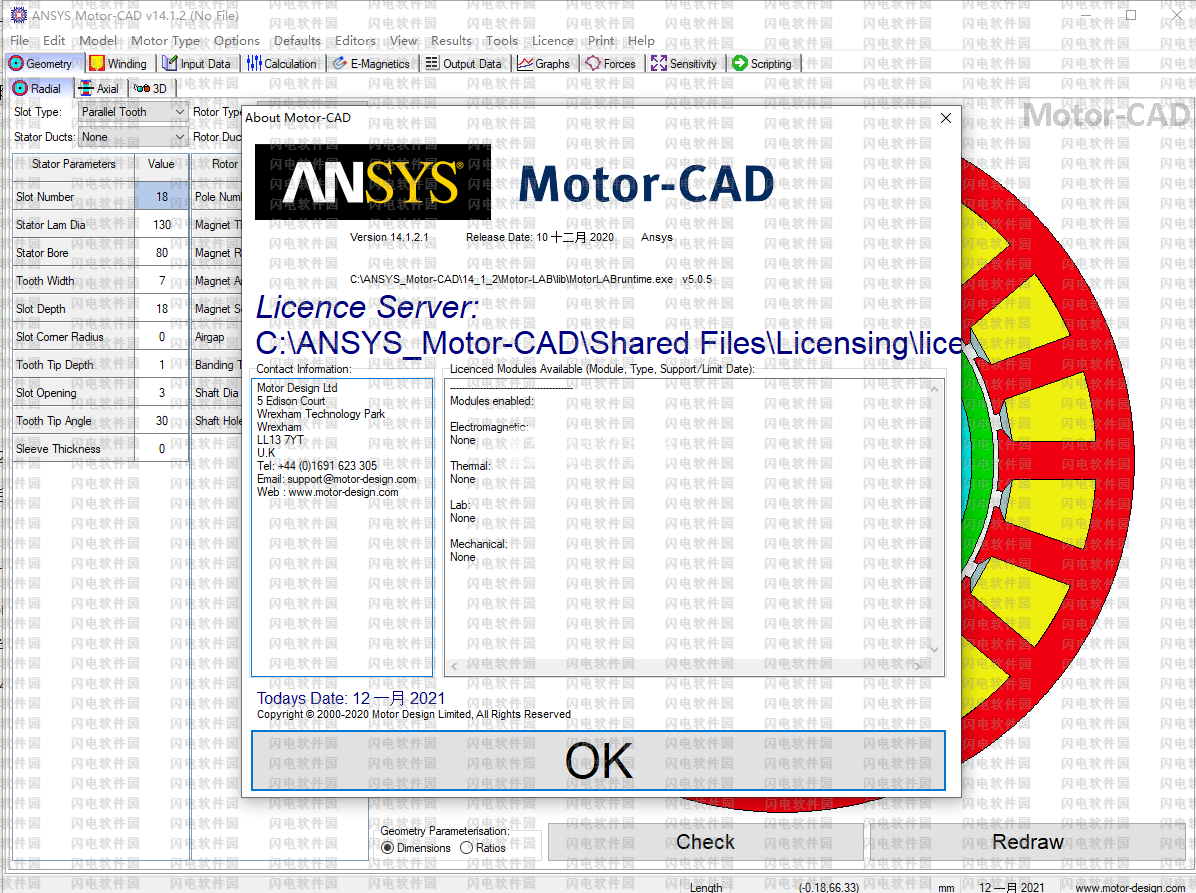Viewport: 1196px width, 893px height.
Task: Close the About Motor-CAD dialog
Action: 946,118
